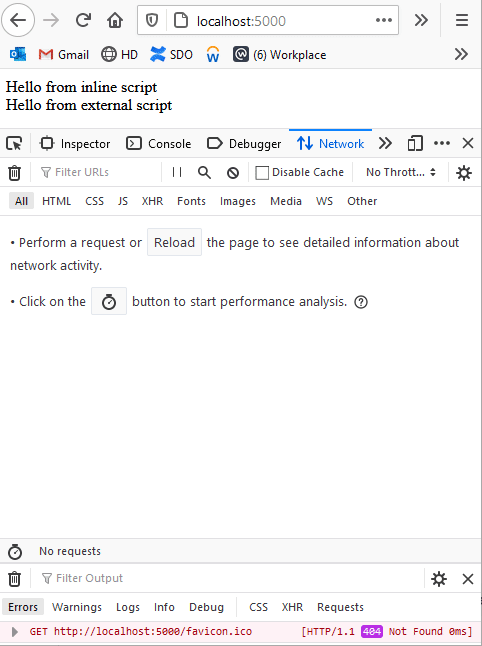Screen dimensions: 482x646
Task: Toggle the Warnings console filter
Action: coord(77,607)
